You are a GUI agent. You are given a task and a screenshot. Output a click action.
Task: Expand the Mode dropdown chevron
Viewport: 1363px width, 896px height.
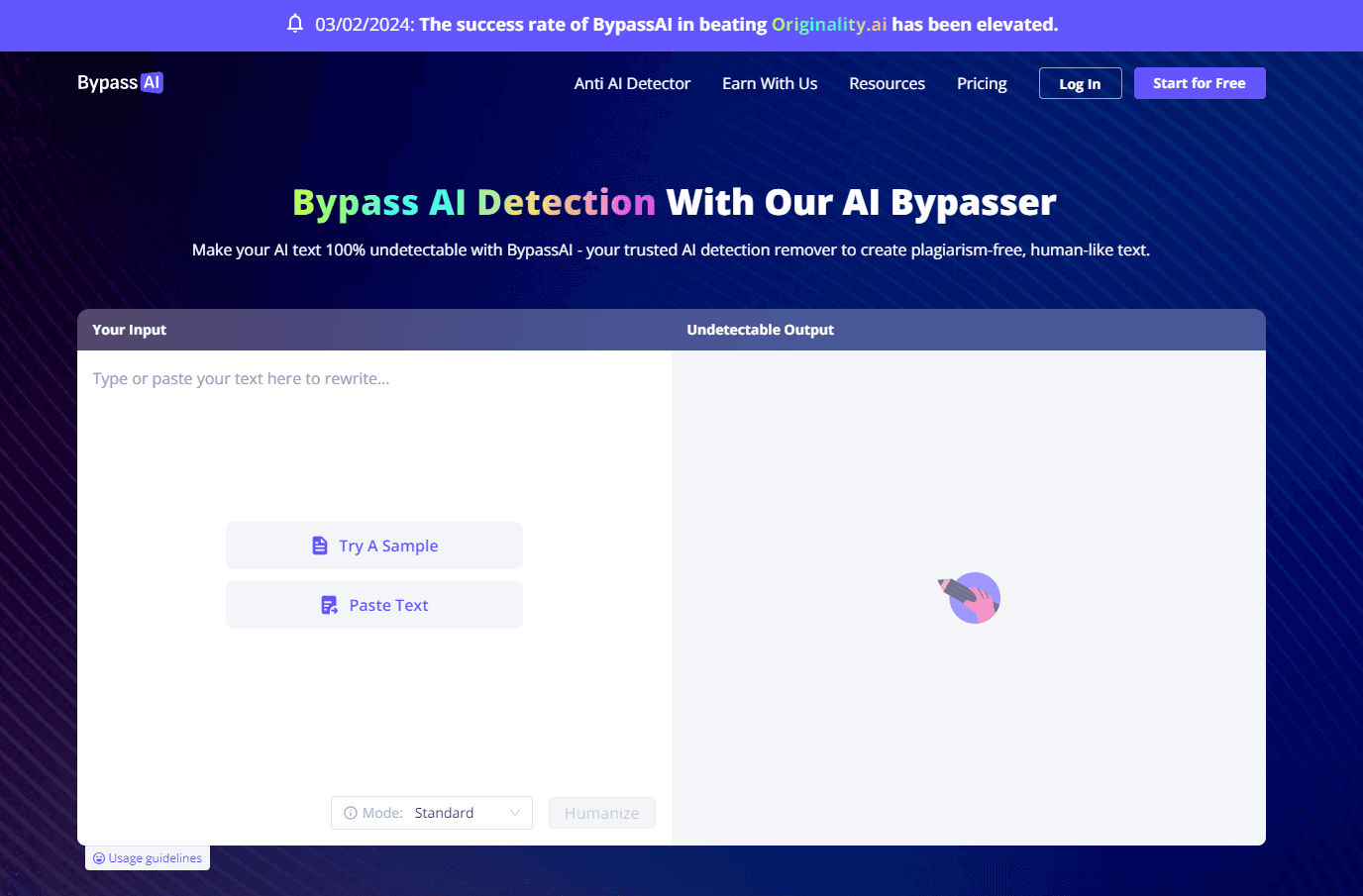pyautogui.click(x=515, y=813)
